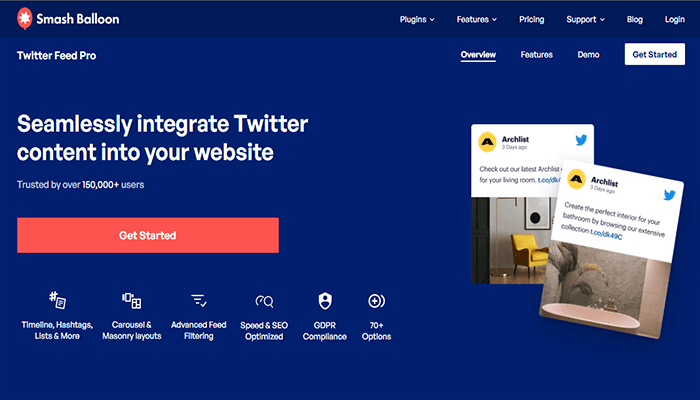
Task: Click the 'Seamlessly integrate Twitter content' headline
Action: tap(162, 138)
